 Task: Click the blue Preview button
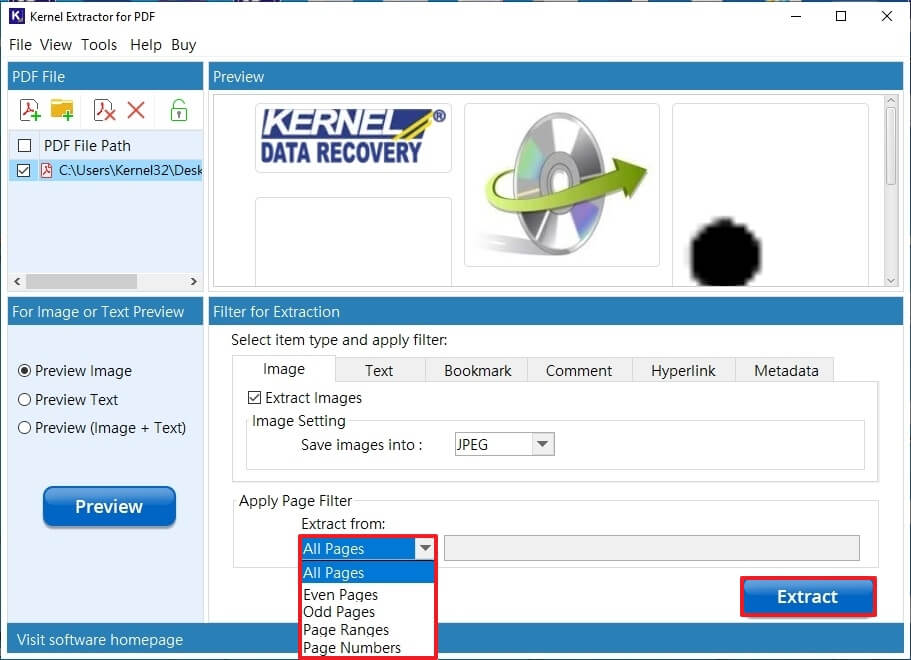(x=109, y=506)
